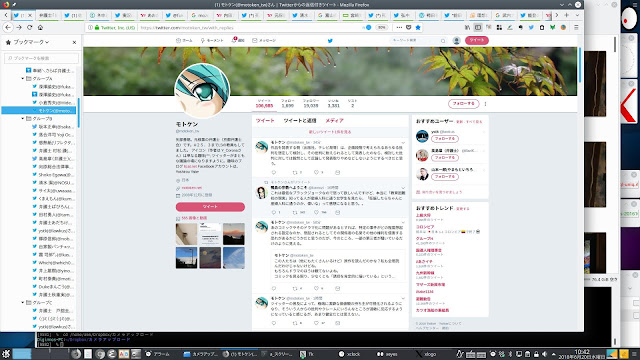640x360 pixels.
Task: Go back with the browser back arrow
Action: tap(8, 27)
